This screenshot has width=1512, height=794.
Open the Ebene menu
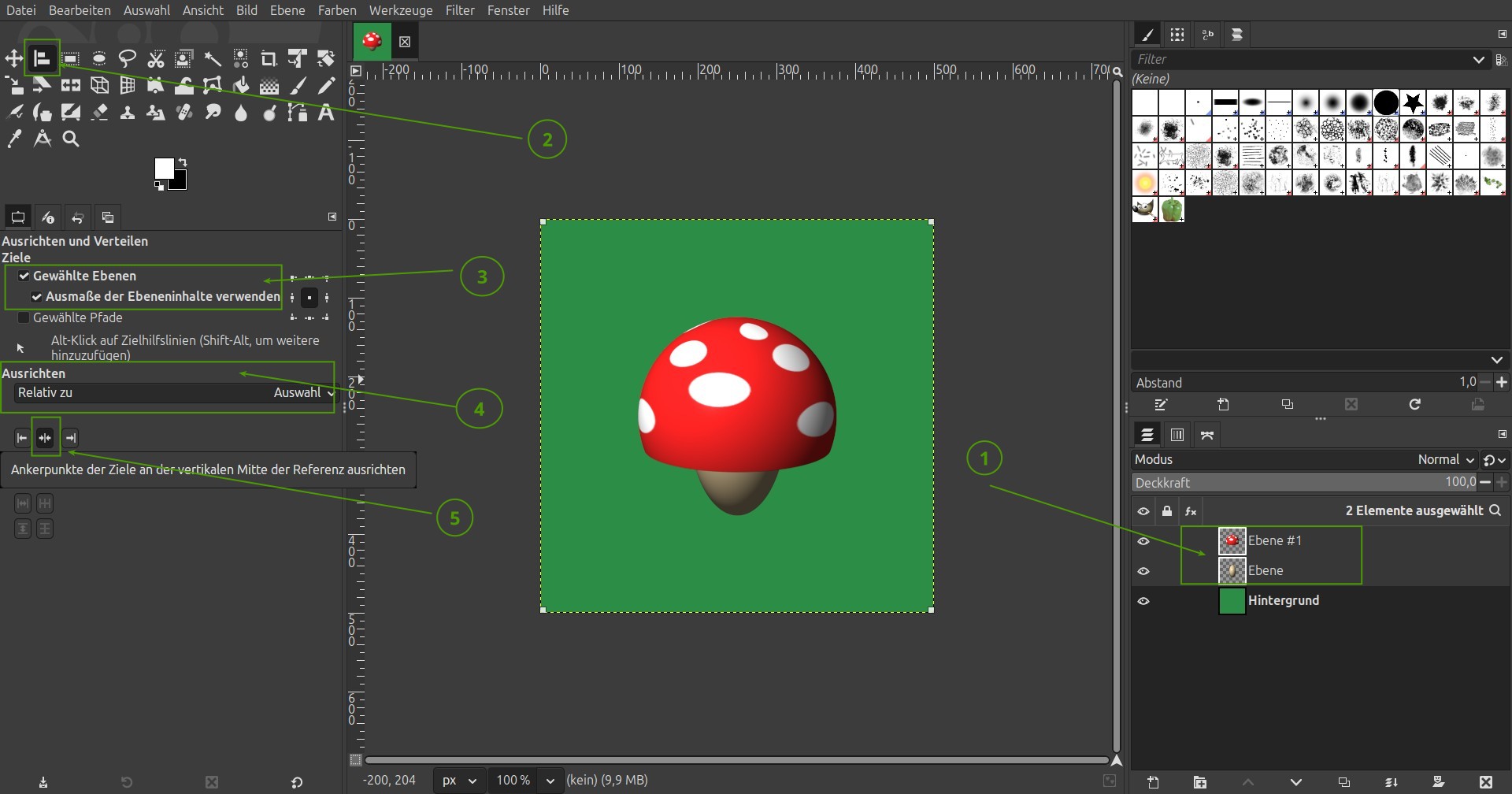coord(287,10)
